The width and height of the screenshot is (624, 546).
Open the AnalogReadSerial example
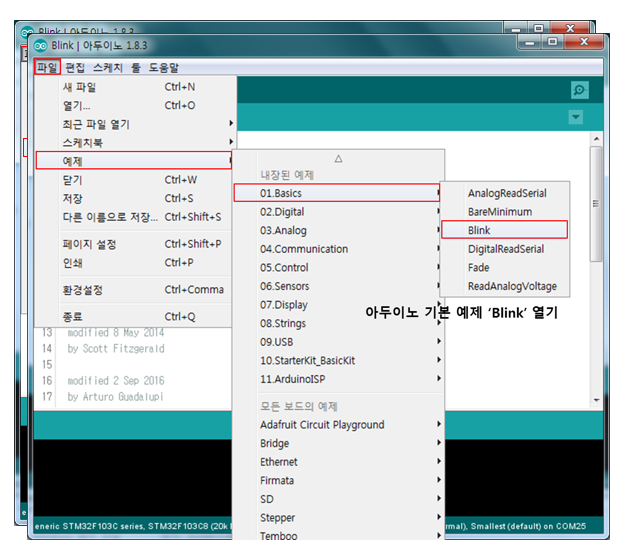click(505, 193)
